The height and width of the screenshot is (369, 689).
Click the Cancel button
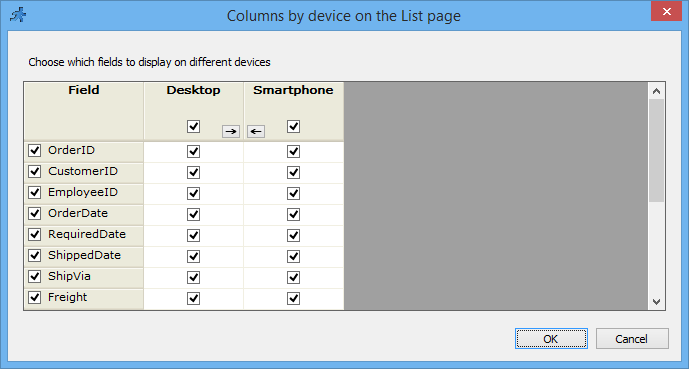pos(632,339)
